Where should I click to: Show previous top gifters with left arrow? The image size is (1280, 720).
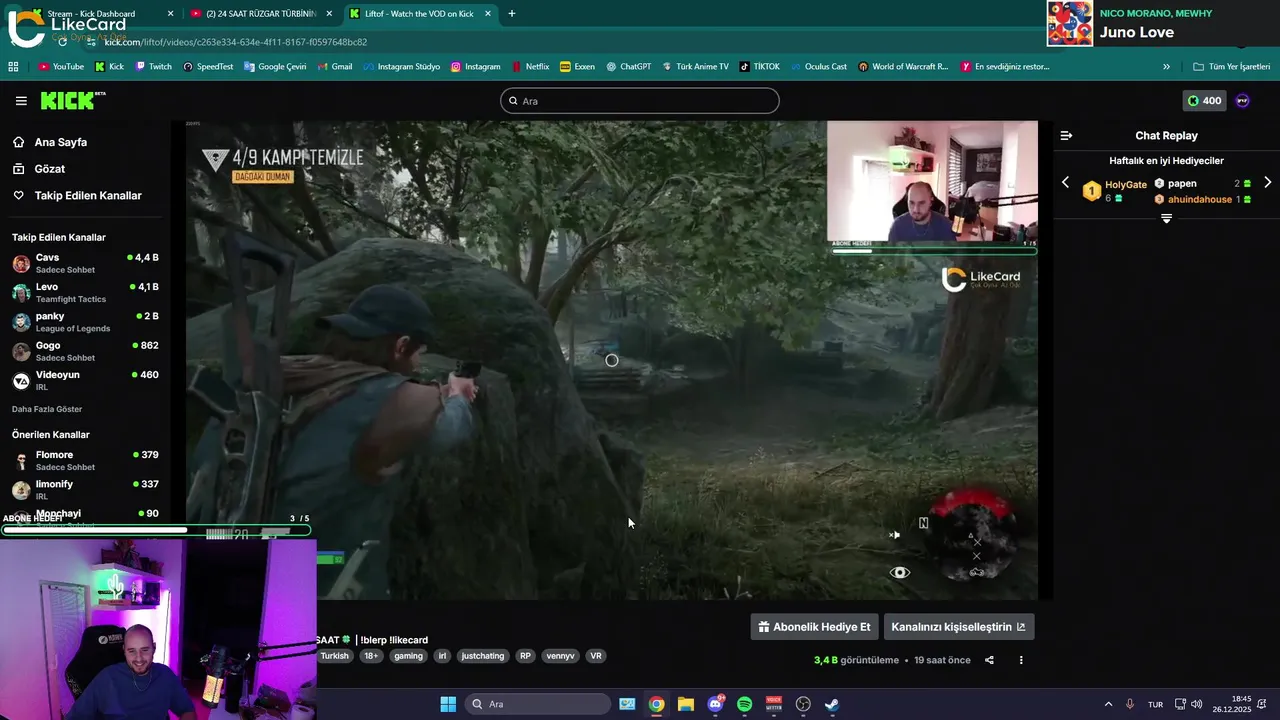click(1065, 183)
